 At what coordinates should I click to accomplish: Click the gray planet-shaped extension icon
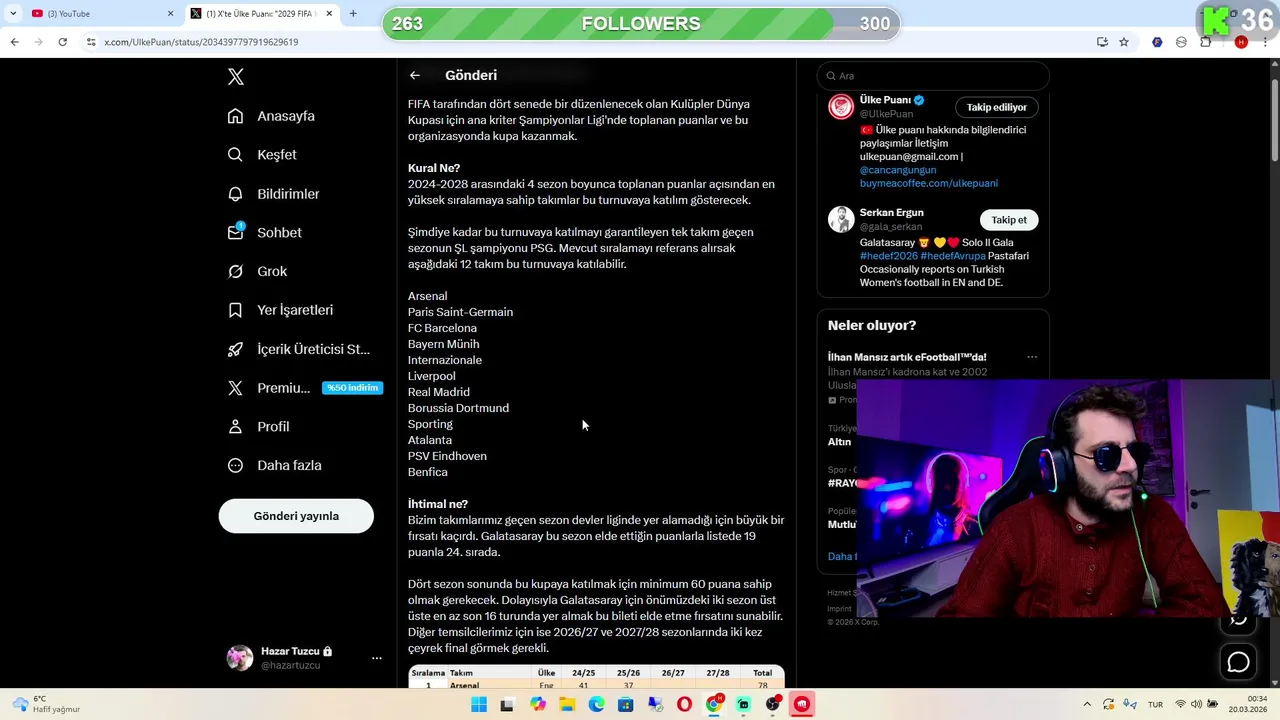[1181, 42]
